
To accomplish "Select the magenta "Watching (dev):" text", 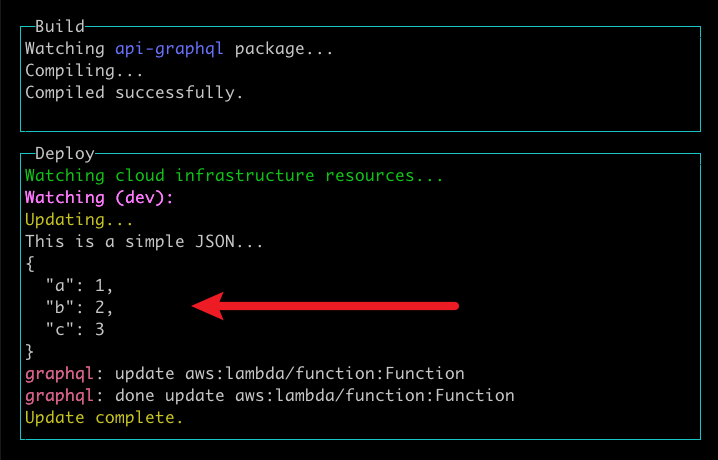I will 99,198.
